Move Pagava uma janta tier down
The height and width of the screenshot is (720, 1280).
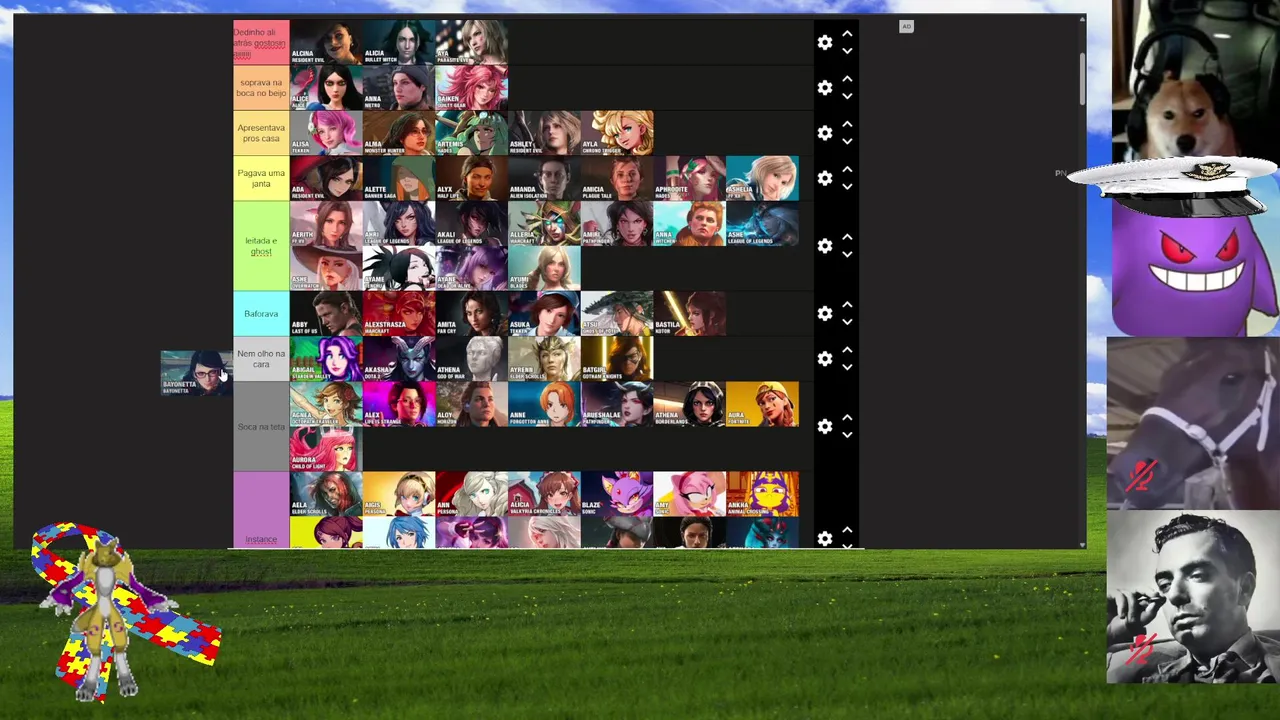(x=847, y=186)
